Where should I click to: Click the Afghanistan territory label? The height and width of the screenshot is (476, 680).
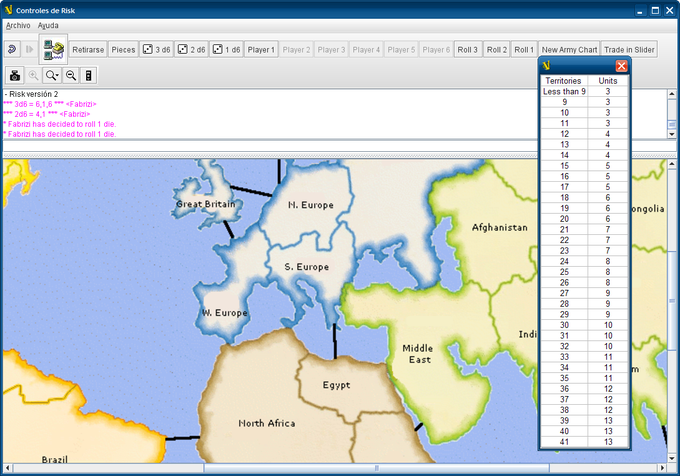click(500, 228)
